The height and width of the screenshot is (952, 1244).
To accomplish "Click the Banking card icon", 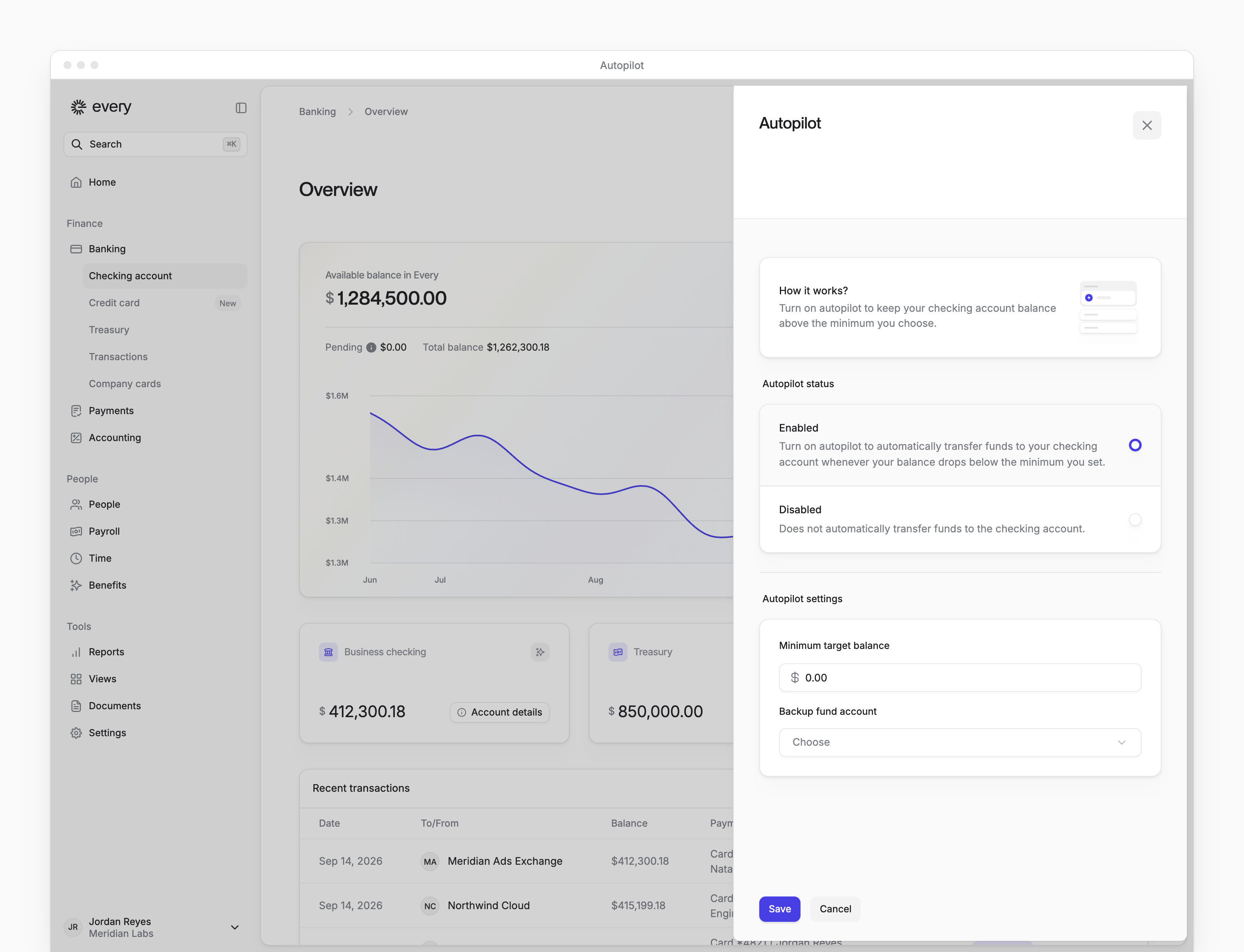I will coord(76,249).
